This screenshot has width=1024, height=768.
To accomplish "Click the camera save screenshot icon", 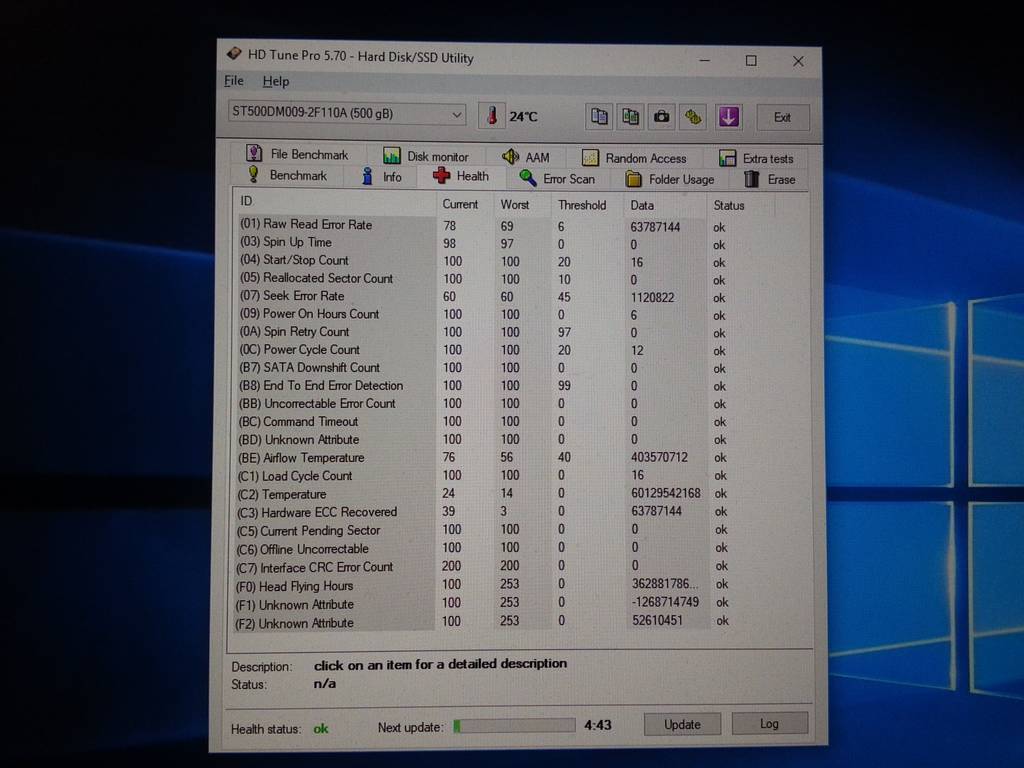I will pos(661,116).
